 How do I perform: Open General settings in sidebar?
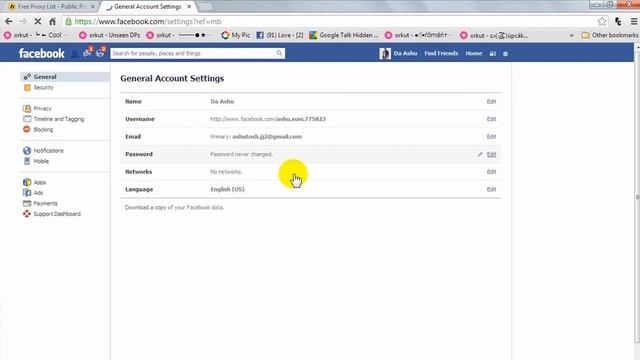(65, 77)
